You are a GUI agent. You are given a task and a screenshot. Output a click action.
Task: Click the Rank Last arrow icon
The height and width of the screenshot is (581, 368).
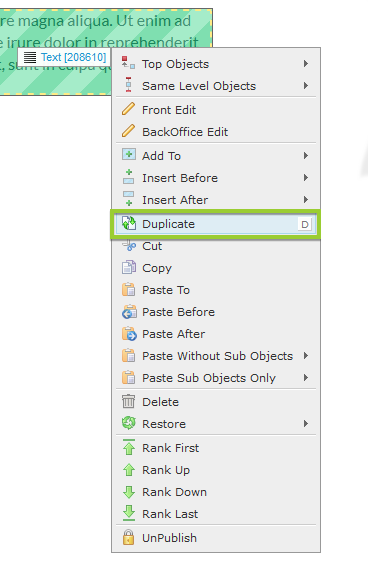tap(129, 514)
